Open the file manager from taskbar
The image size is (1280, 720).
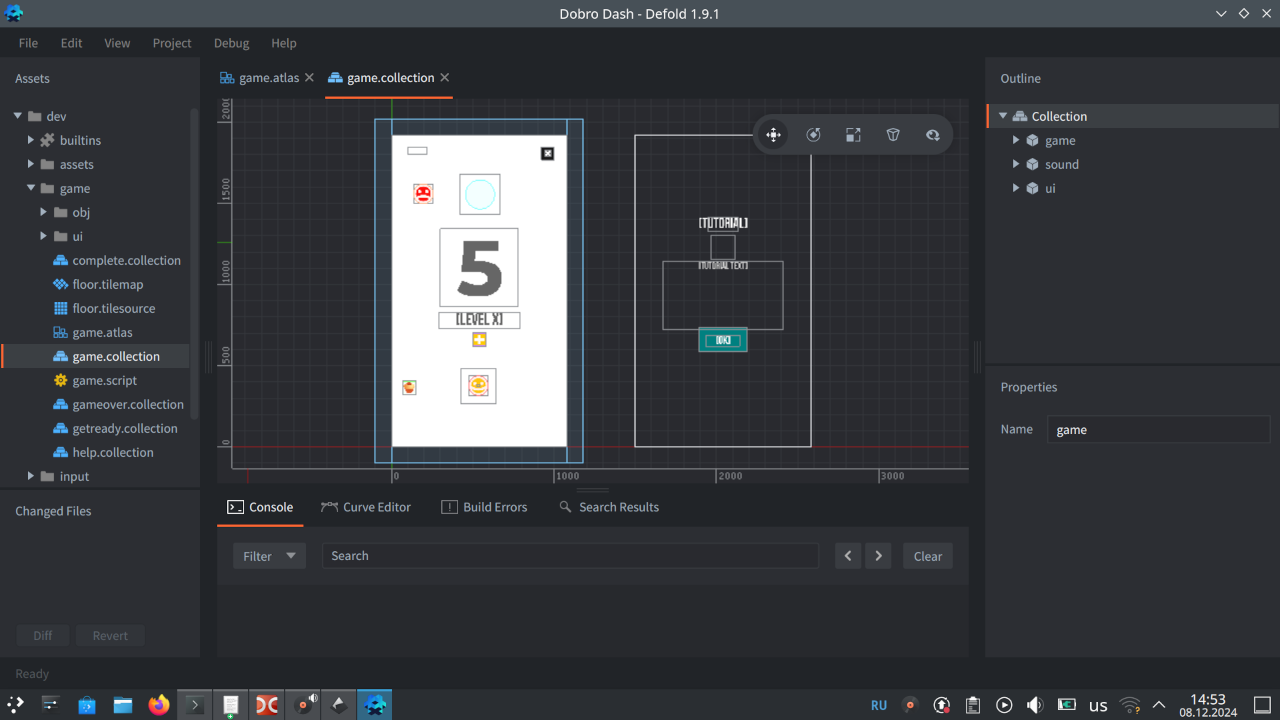click(x=123, y=705)
